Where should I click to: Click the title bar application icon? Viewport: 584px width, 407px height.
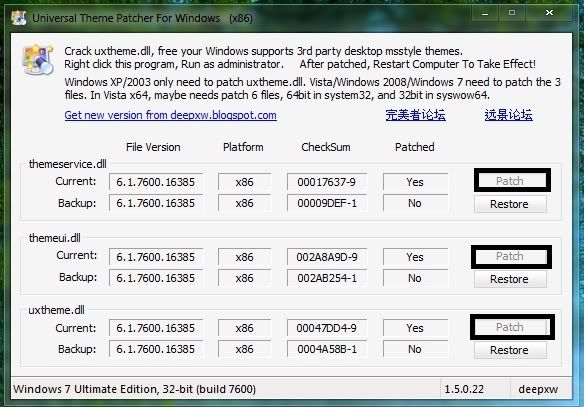(x=19, y=18)
